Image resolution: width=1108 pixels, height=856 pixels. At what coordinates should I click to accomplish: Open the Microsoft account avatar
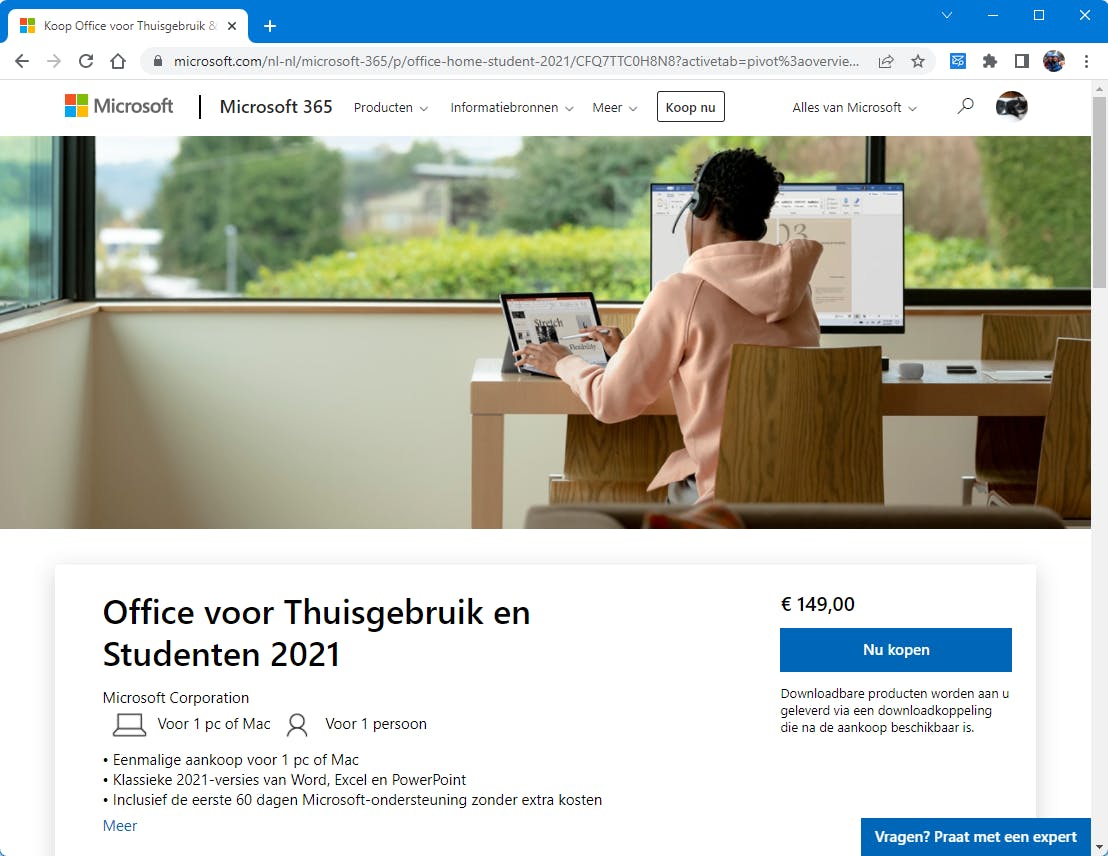click(x=1011, y=106)
